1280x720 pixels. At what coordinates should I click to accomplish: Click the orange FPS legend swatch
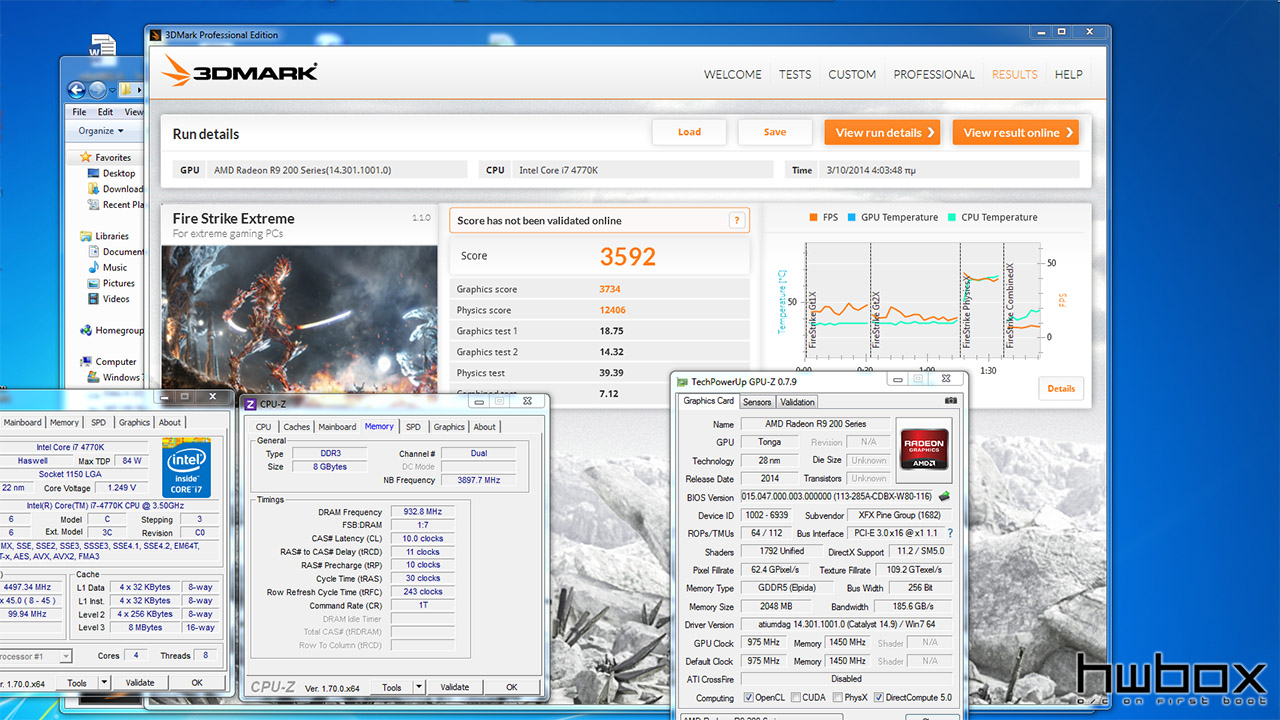pos(814,217)
